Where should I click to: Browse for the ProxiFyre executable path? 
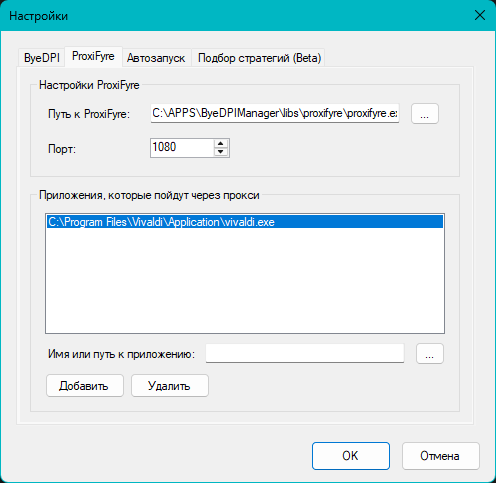tap(425, 114)
